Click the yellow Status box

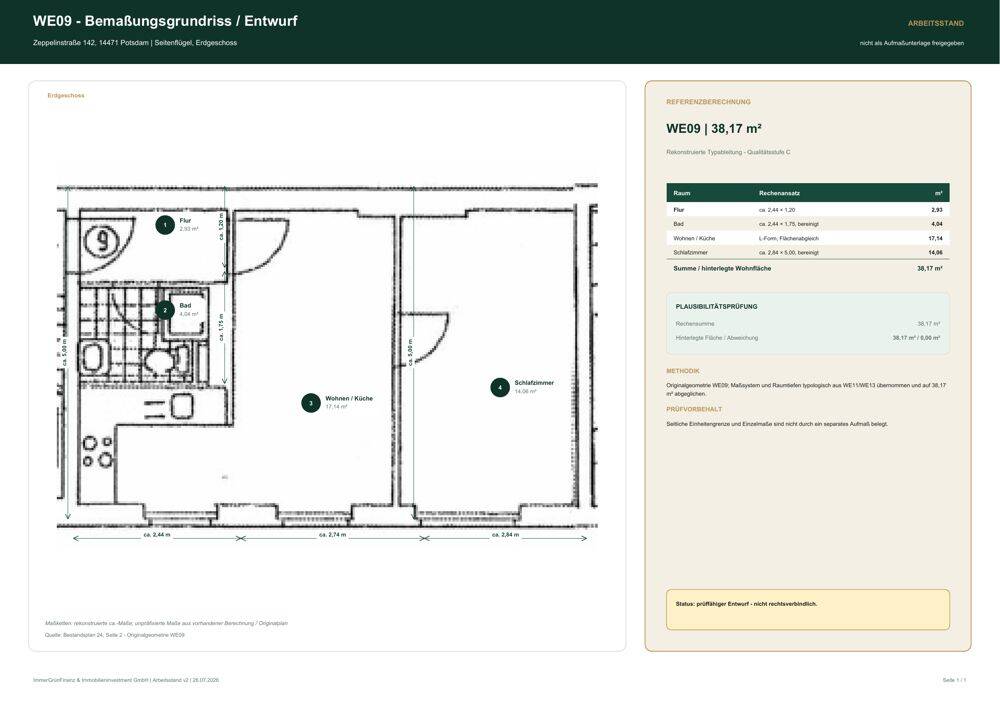(x=807, y=610)
